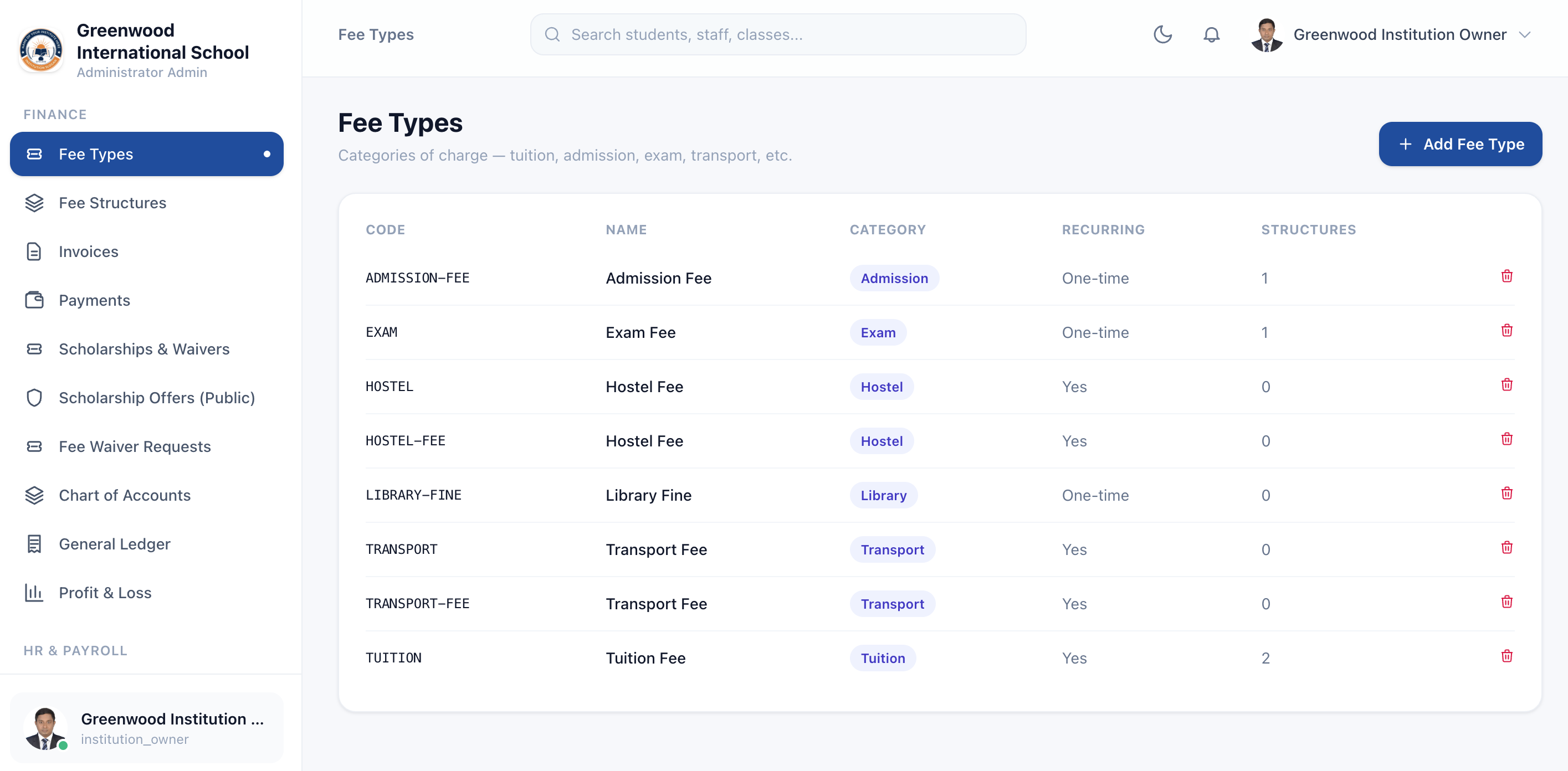Remove the HOSTEL-FEE fee type
Viewport: 1568px width, 771px height.
(x=1506, y=439)
